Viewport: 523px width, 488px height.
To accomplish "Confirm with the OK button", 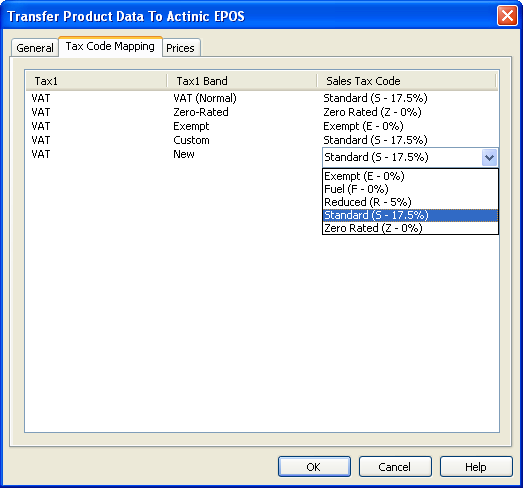I will (314, 467).
